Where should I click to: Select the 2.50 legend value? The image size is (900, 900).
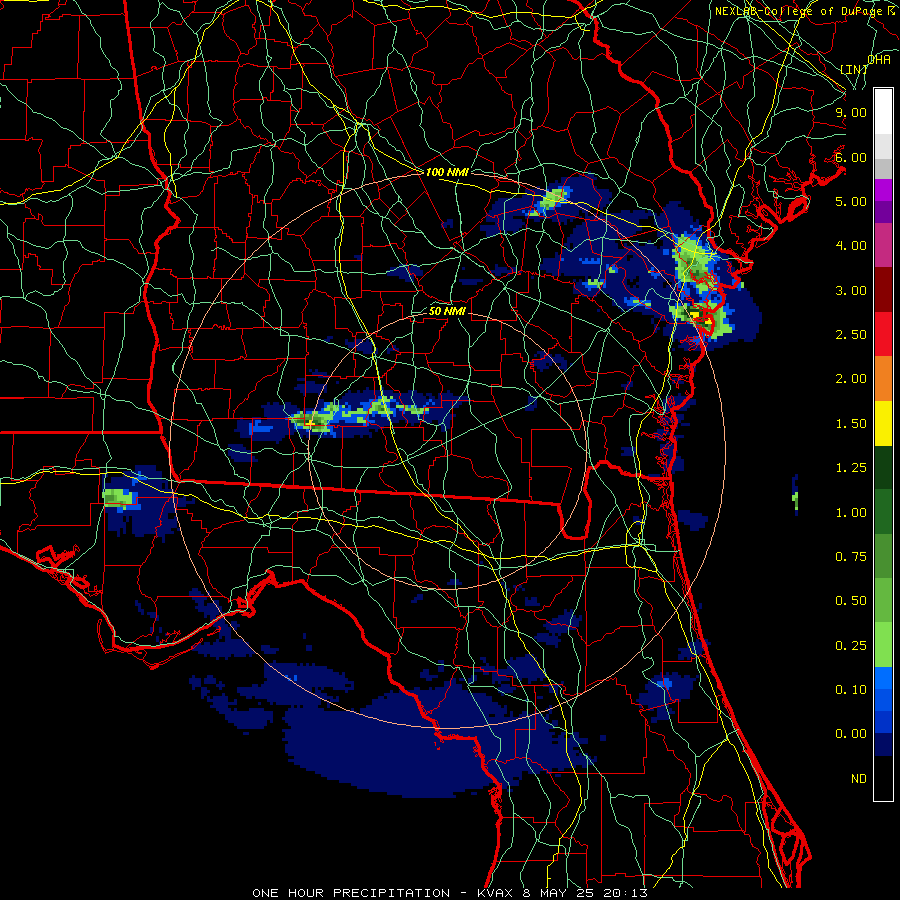[x=851, y=335]
